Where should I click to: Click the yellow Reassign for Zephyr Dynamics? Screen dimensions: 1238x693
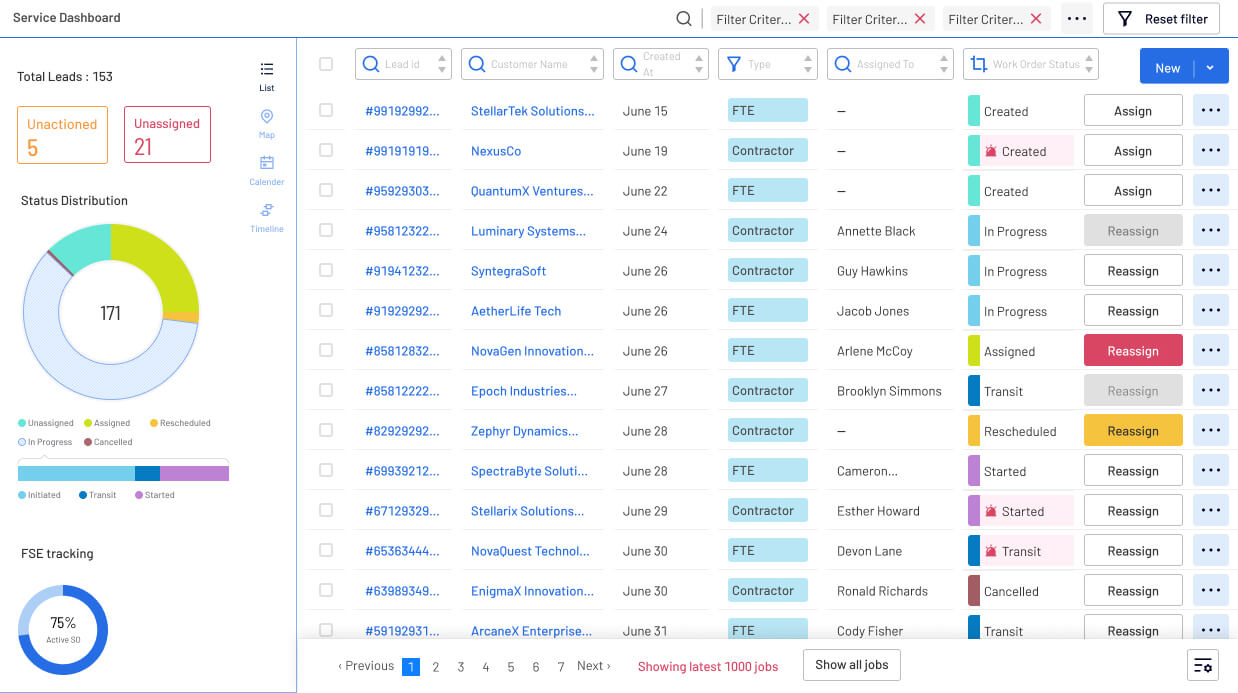(x=1133, y=430)
